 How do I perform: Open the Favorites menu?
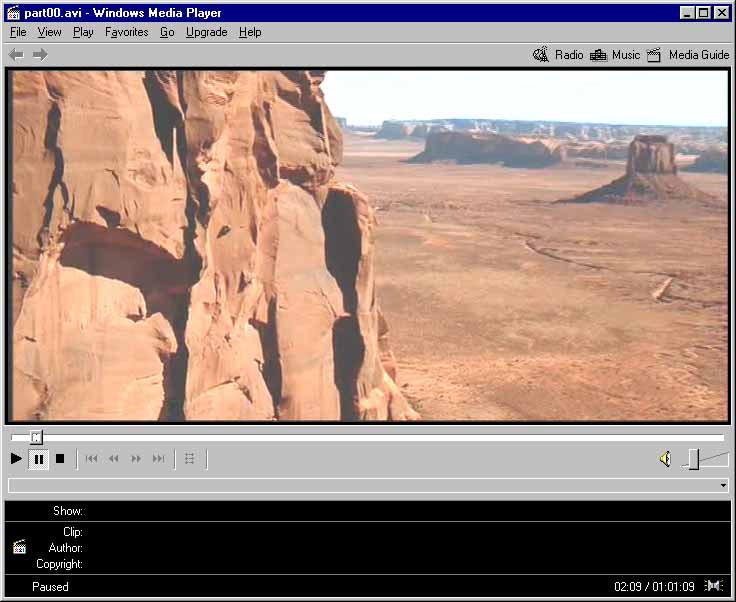tap(126, 32)
